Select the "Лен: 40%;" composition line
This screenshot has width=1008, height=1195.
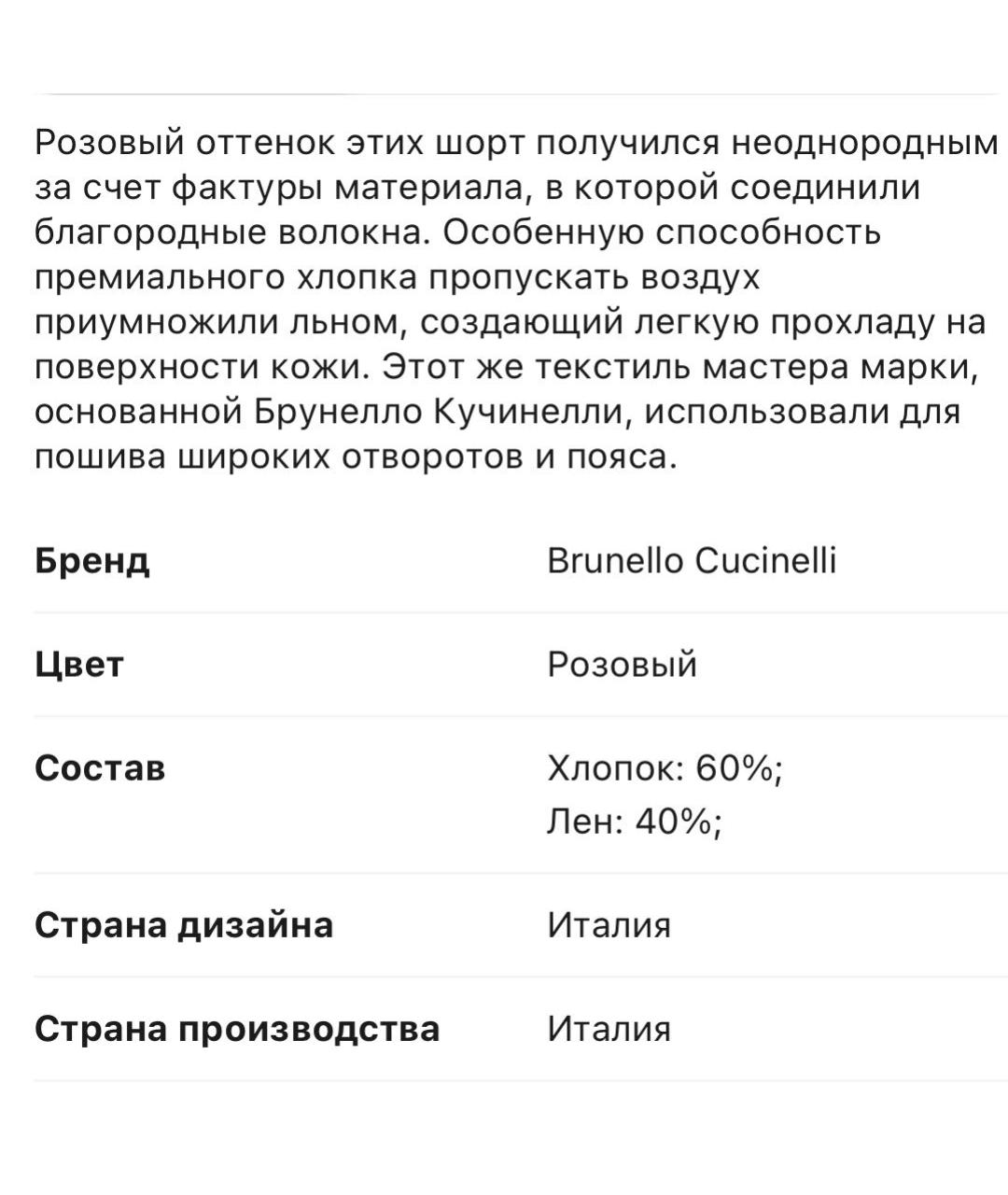pyautogui.click(x=635, y=822)
